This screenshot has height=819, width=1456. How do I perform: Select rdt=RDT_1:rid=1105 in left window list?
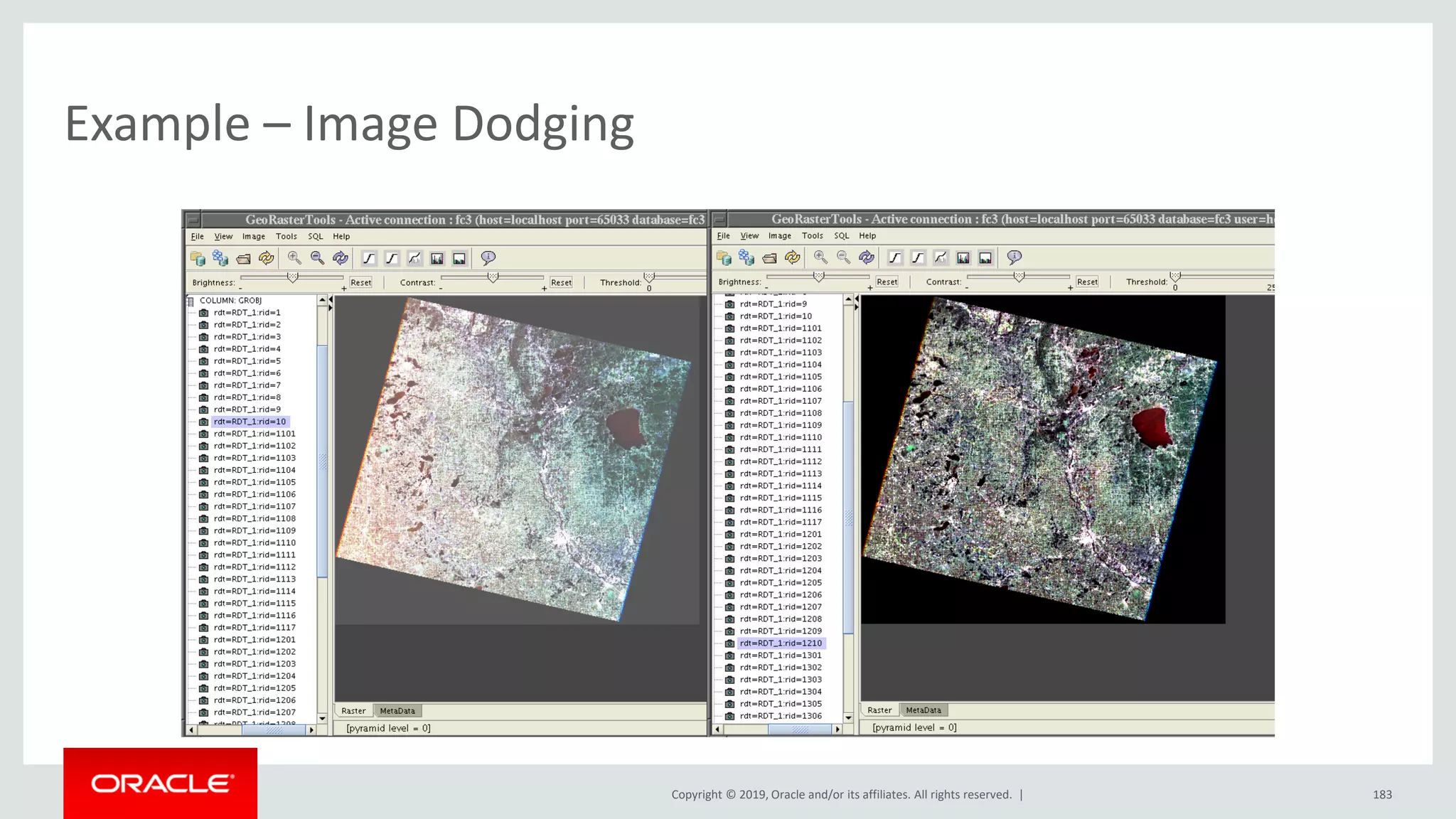[x=255, y=482]
